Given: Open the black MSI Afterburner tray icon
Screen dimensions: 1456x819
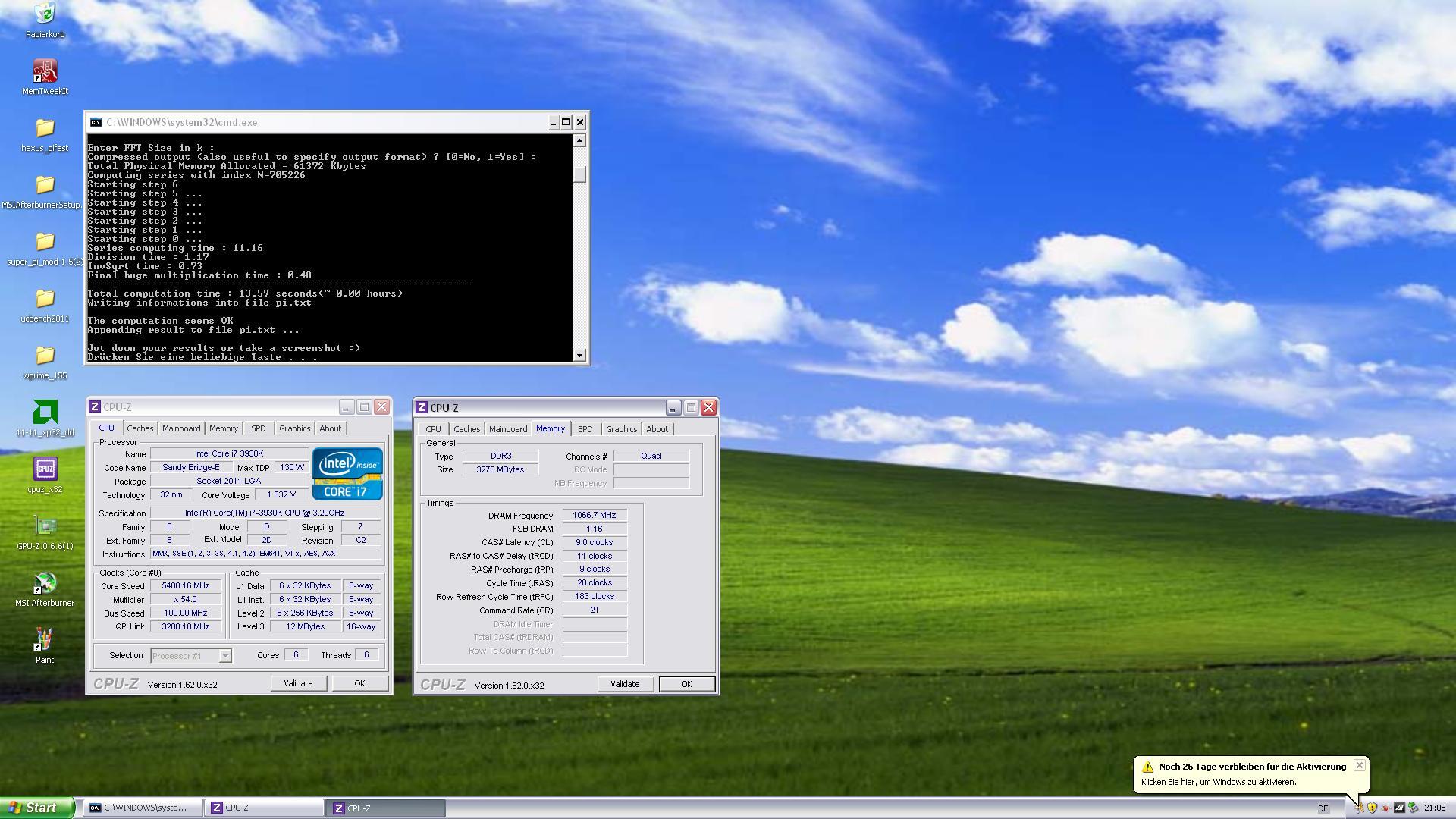Looking at the screenshot, I should click(1399, 808).
